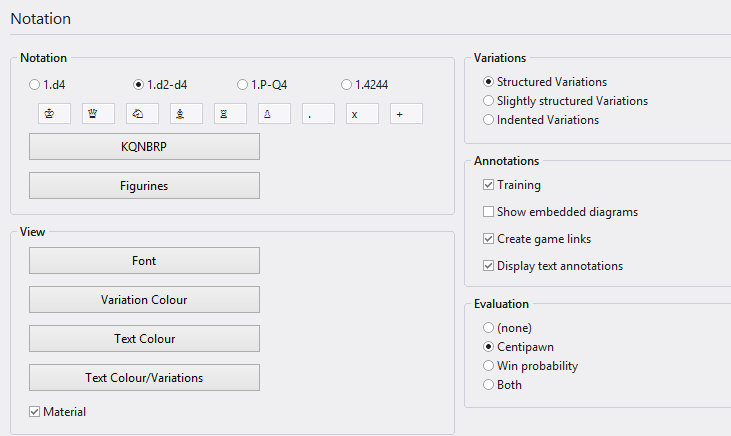Select the 1.4244 numeric notation
Viewport: 731px width, 436px height.
(x=346, y=85)
